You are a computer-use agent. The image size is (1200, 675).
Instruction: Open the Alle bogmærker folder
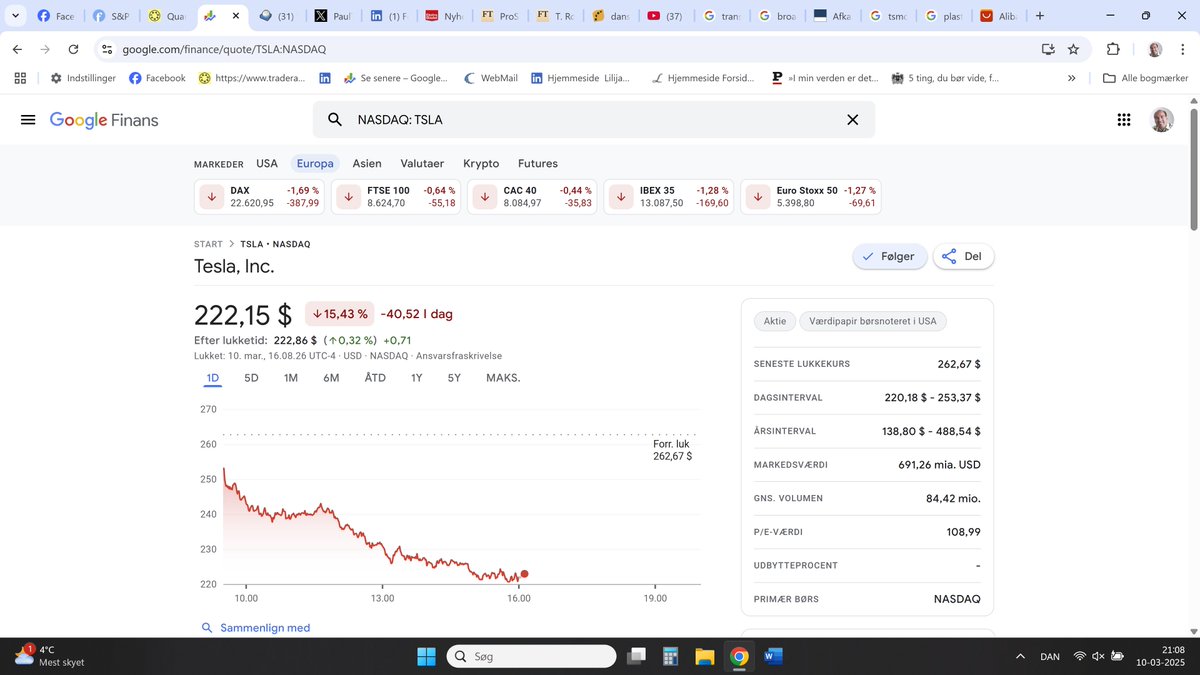pyautogui.click(x=1145, y=78)
